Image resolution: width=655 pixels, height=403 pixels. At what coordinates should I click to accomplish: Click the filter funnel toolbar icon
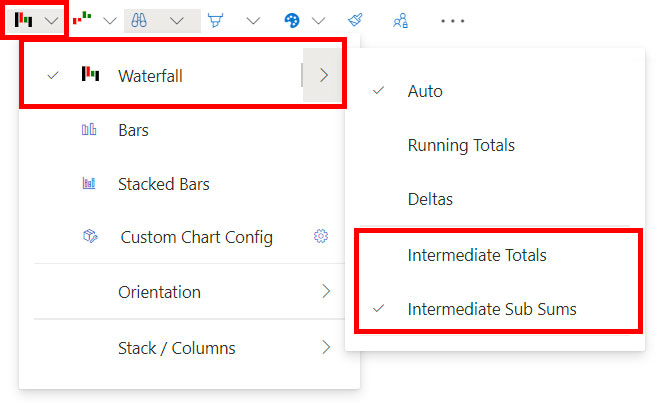pos(216,20)
